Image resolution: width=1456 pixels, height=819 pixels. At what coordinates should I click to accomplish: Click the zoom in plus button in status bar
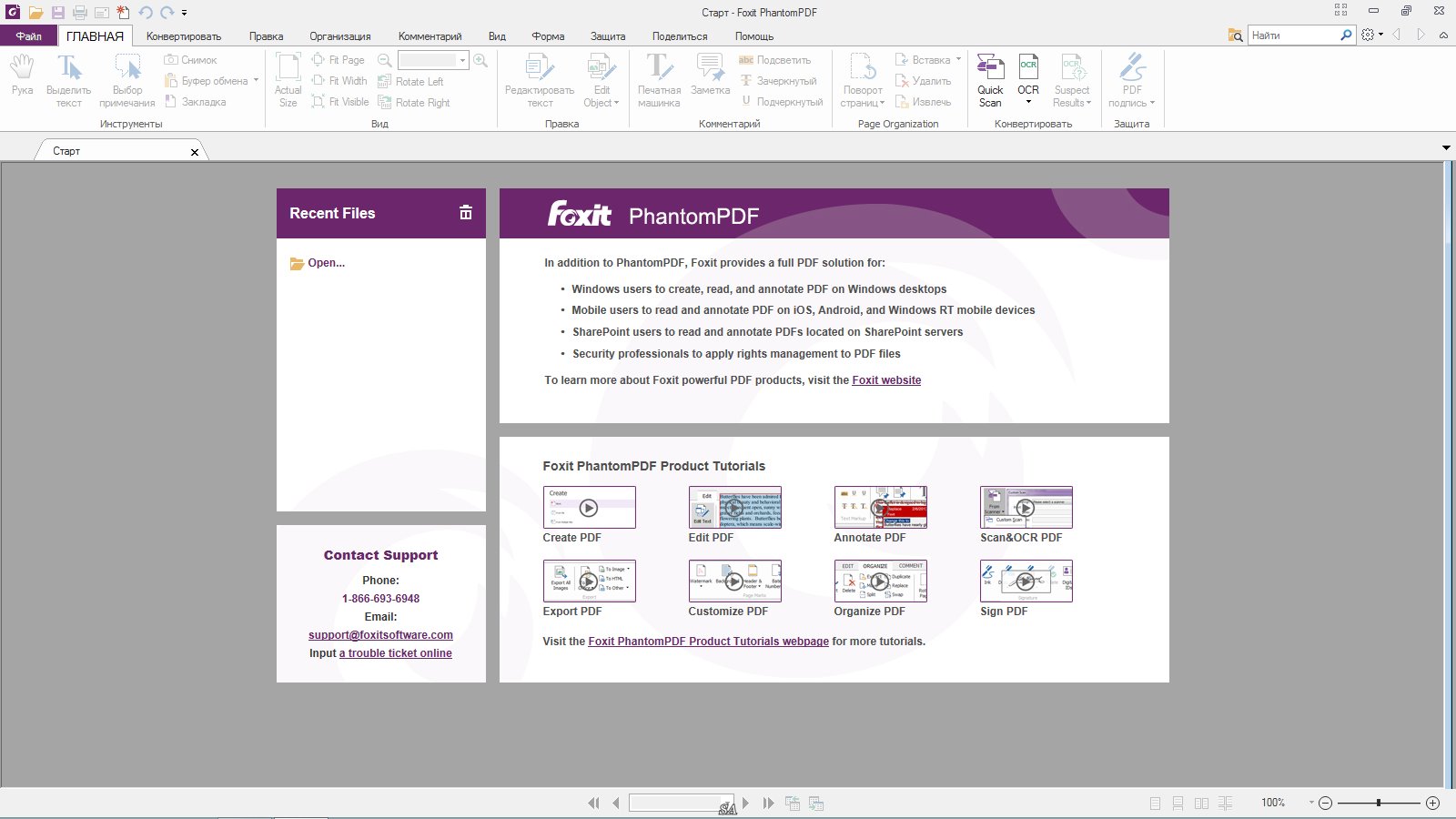(1432, 803)
